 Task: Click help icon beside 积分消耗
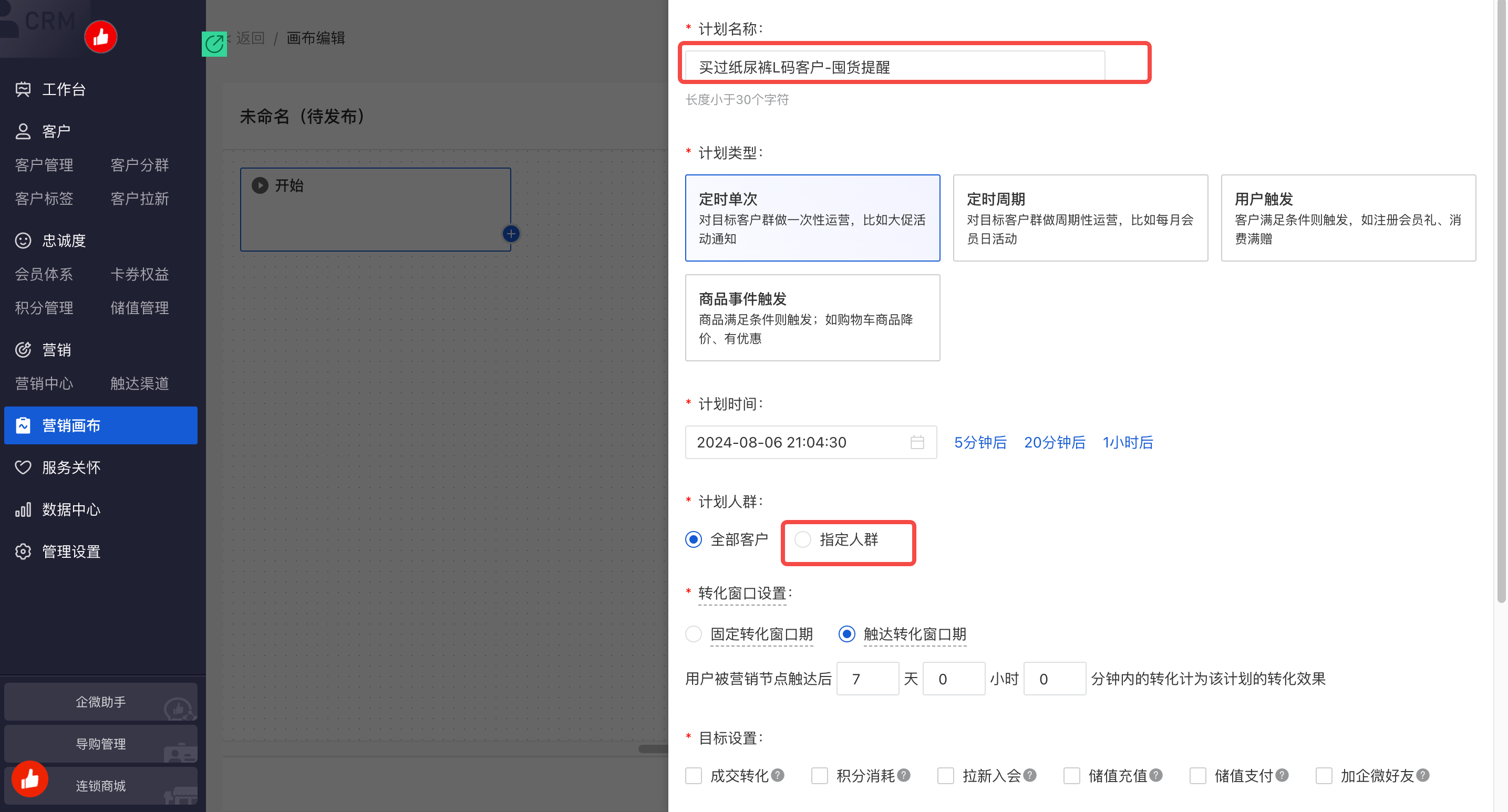[904, 775]
